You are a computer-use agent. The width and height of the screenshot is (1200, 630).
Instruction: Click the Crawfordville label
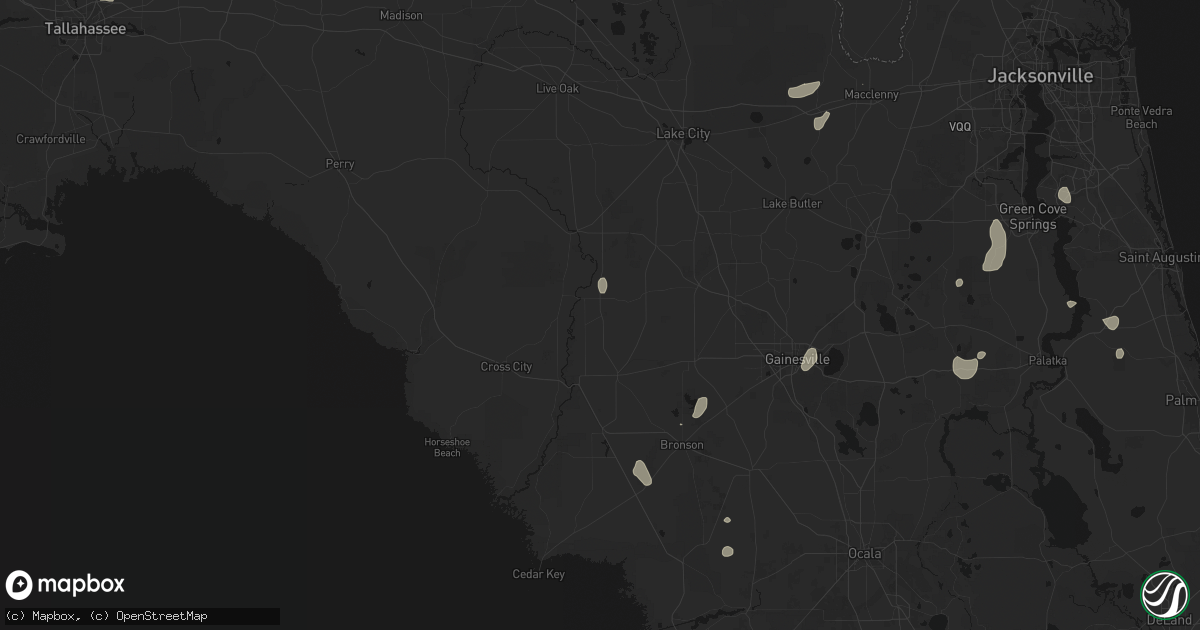pos(51,139)
